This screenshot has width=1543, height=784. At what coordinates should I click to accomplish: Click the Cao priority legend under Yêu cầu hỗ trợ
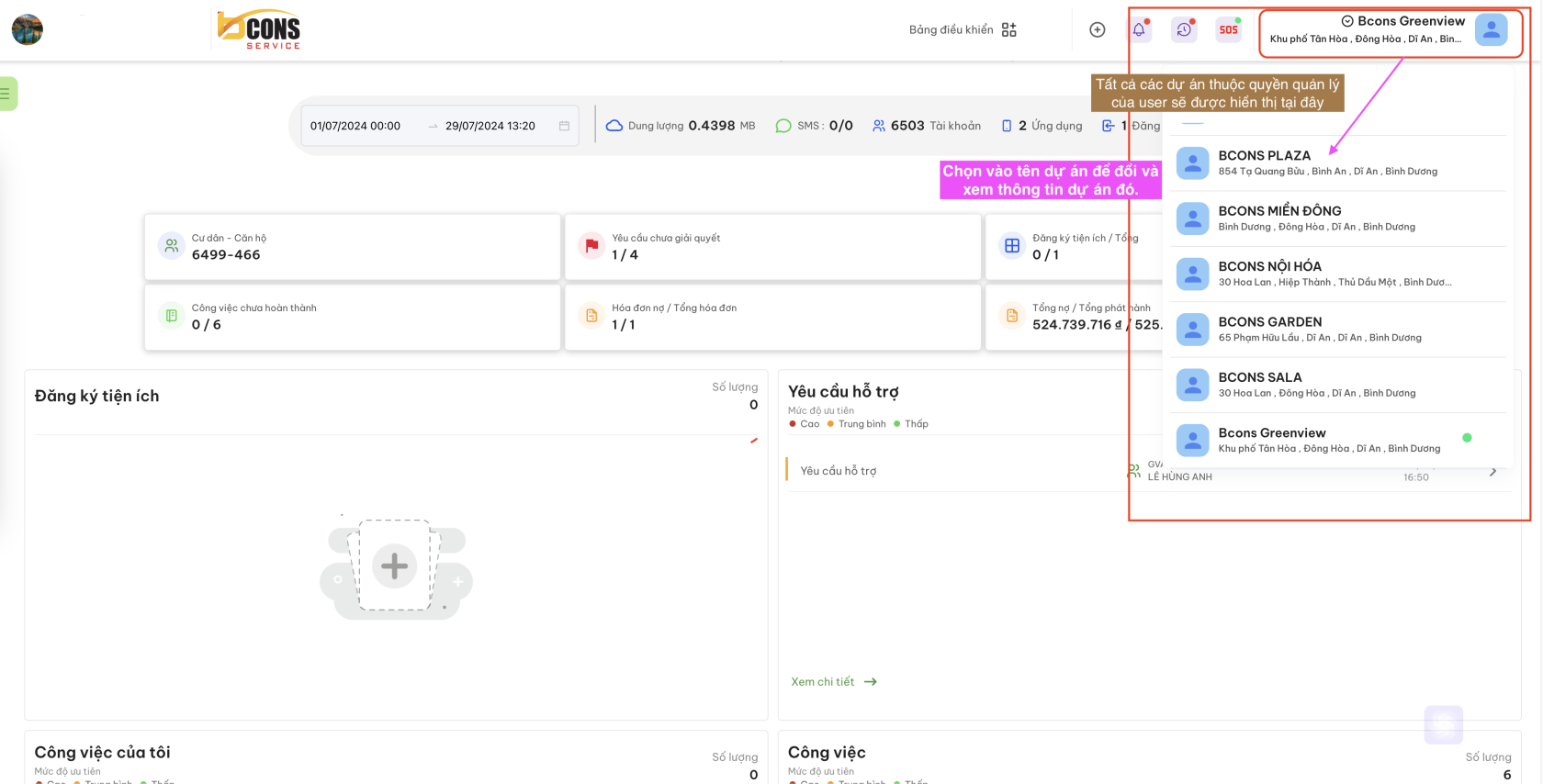click(805, 424)
